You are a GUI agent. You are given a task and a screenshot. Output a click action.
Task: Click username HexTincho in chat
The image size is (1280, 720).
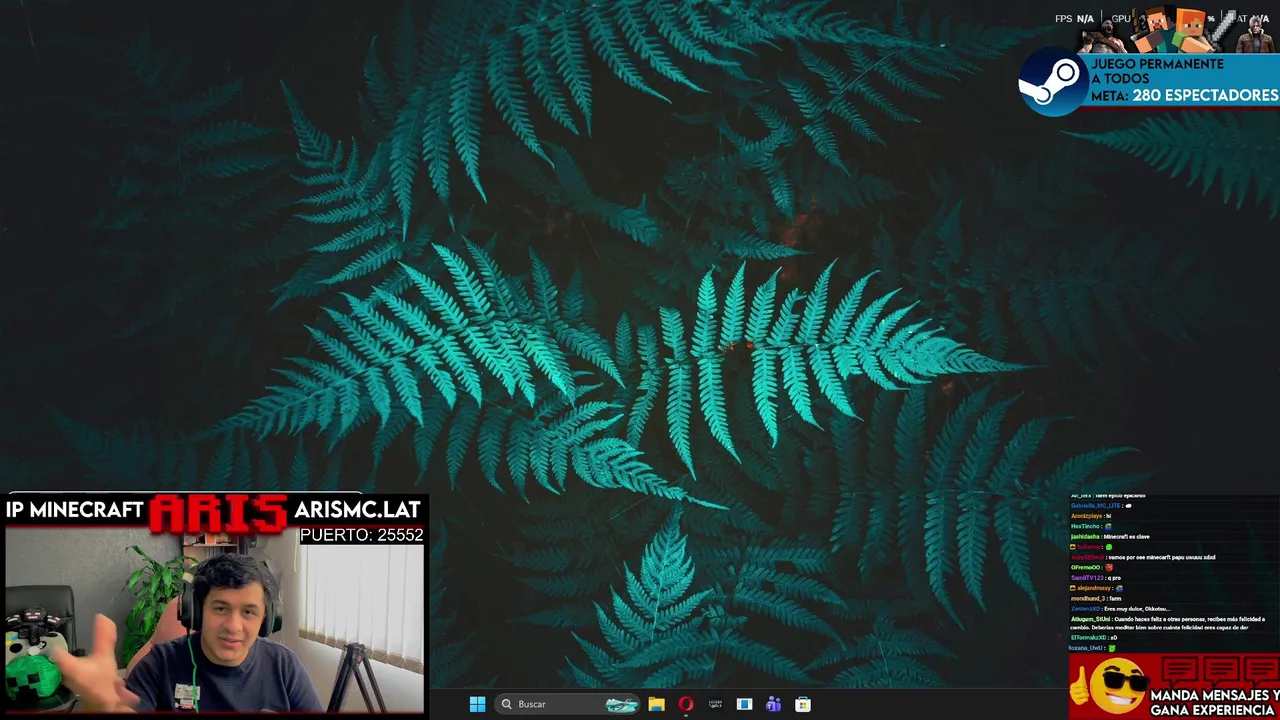[1085, 526]
